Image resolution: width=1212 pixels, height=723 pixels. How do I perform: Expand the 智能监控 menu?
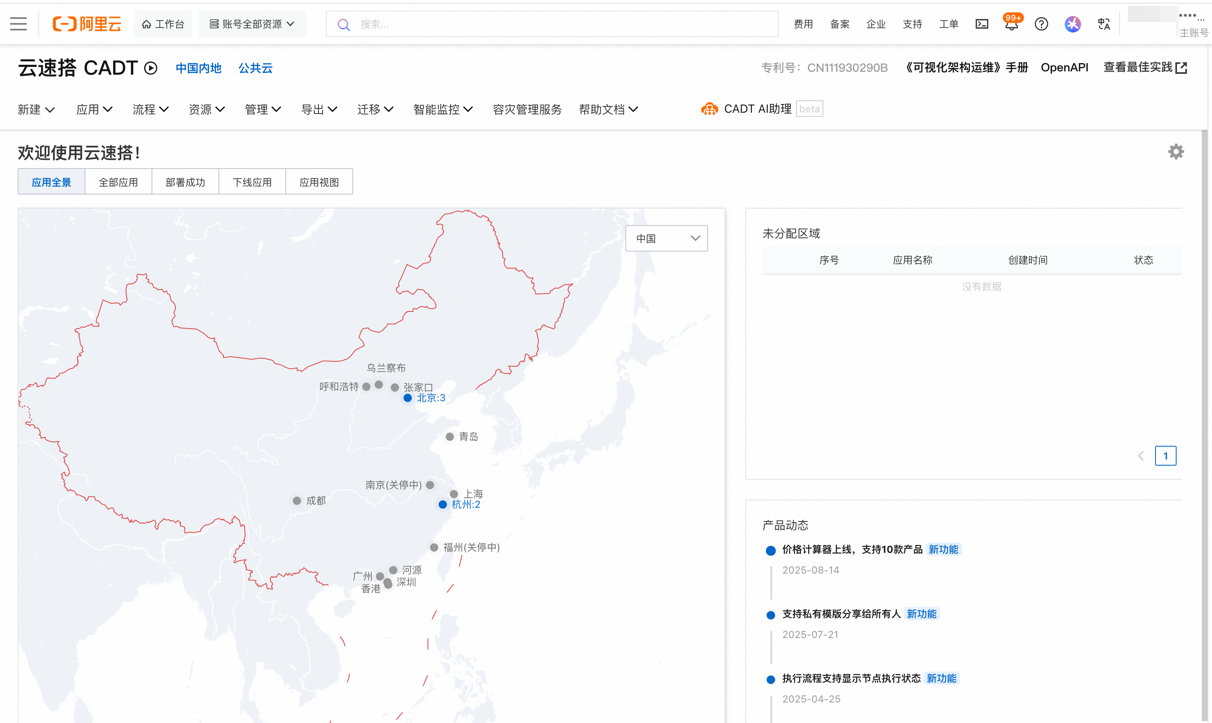(443, 109)
